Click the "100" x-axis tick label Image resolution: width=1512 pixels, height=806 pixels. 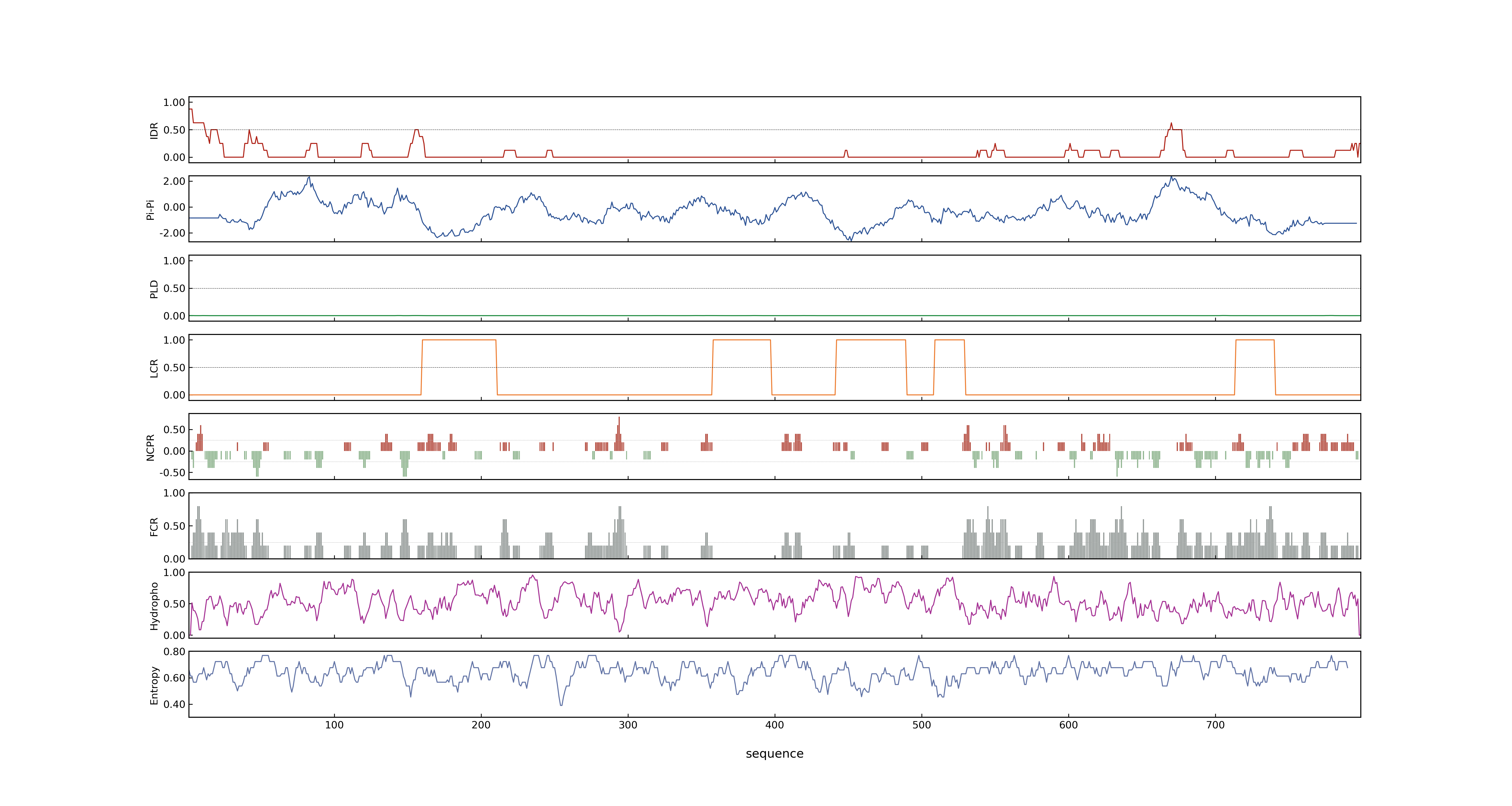coord(335,725)
